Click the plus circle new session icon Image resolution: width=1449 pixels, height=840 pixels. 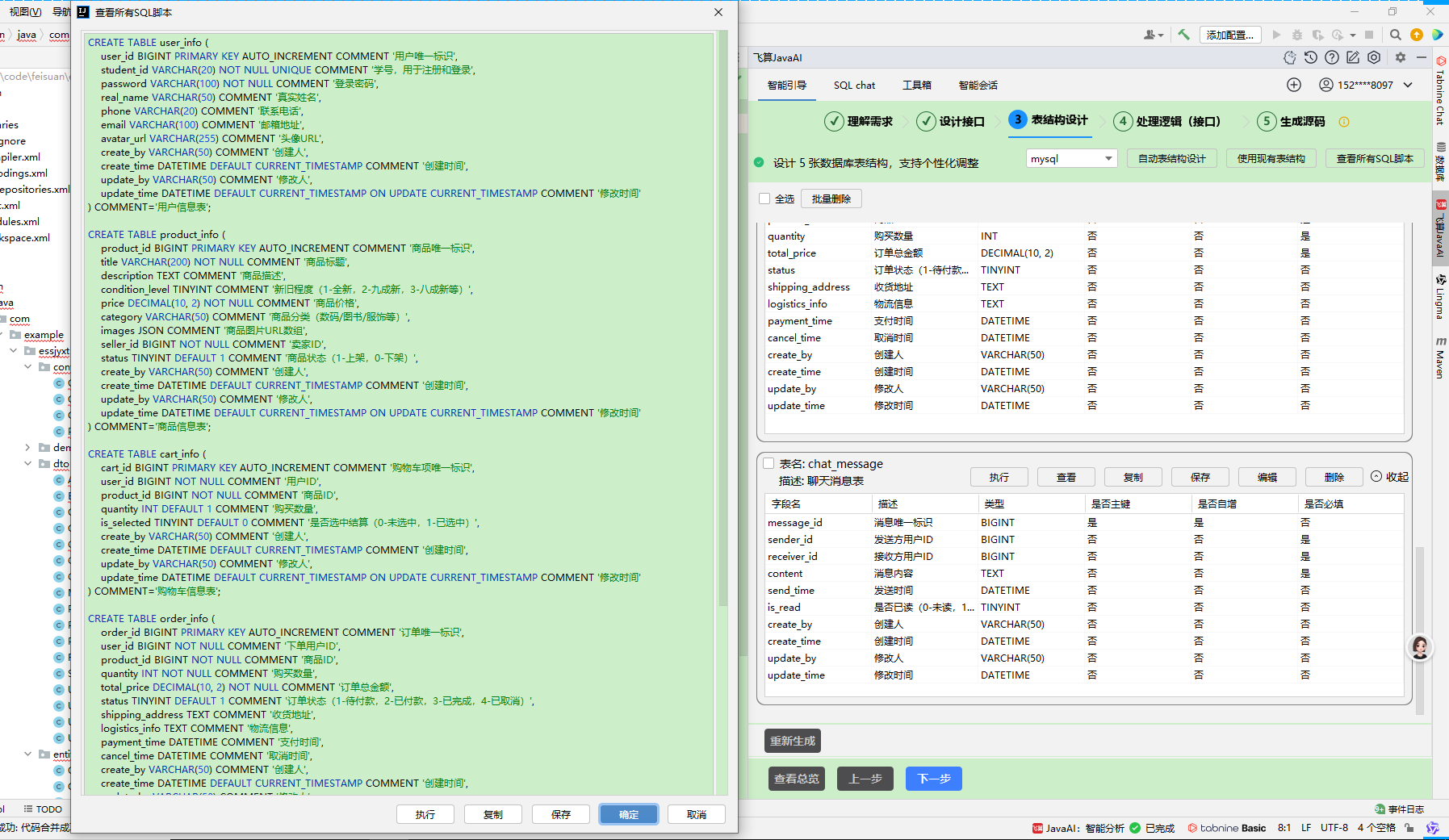pos(1294,85)
